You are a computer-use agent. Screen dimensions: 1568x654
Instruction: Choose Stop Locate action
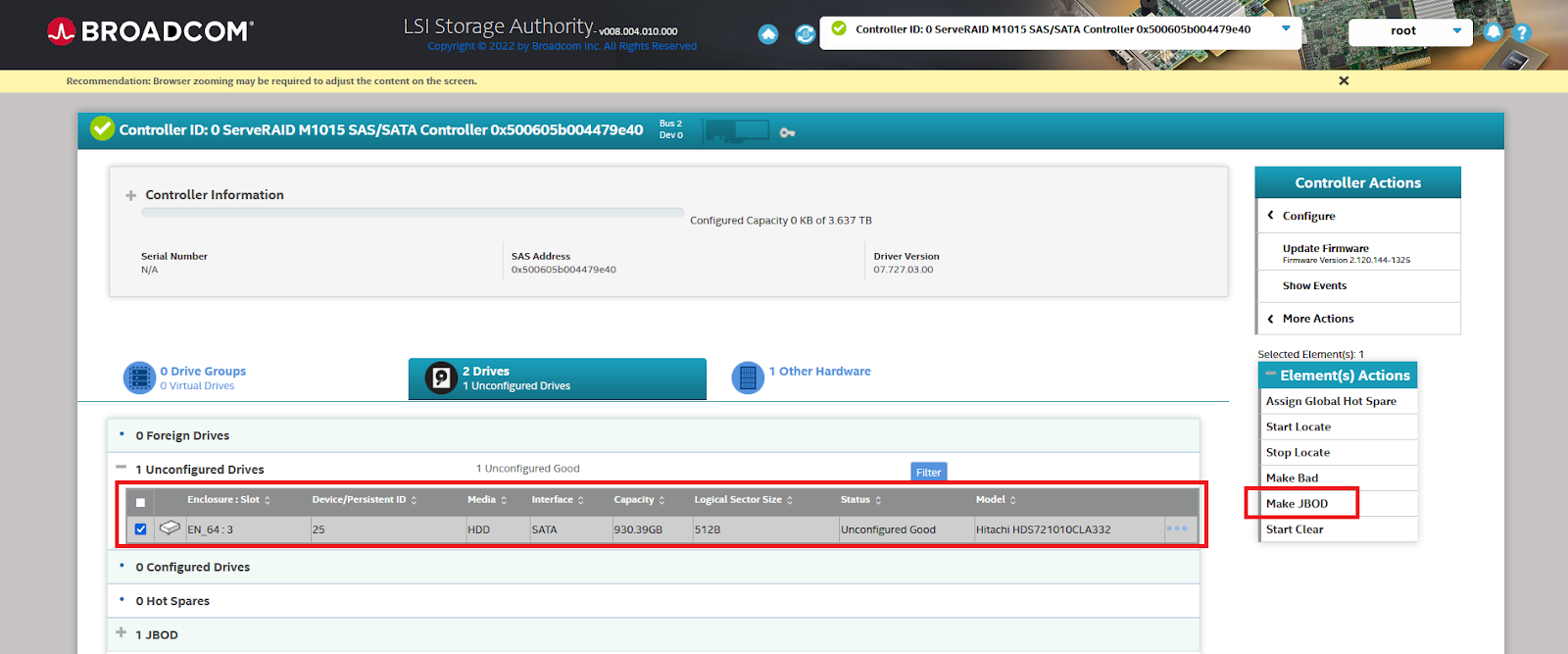pos(1338,452)
